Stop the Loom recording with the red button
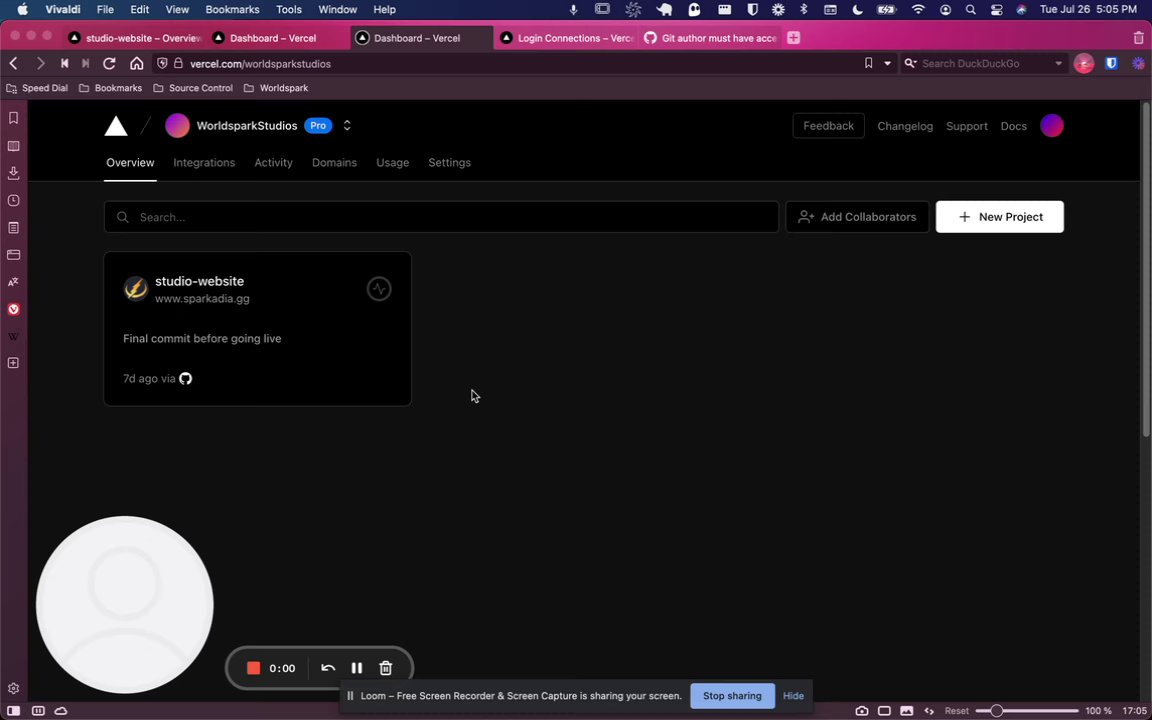 point(253,668)
